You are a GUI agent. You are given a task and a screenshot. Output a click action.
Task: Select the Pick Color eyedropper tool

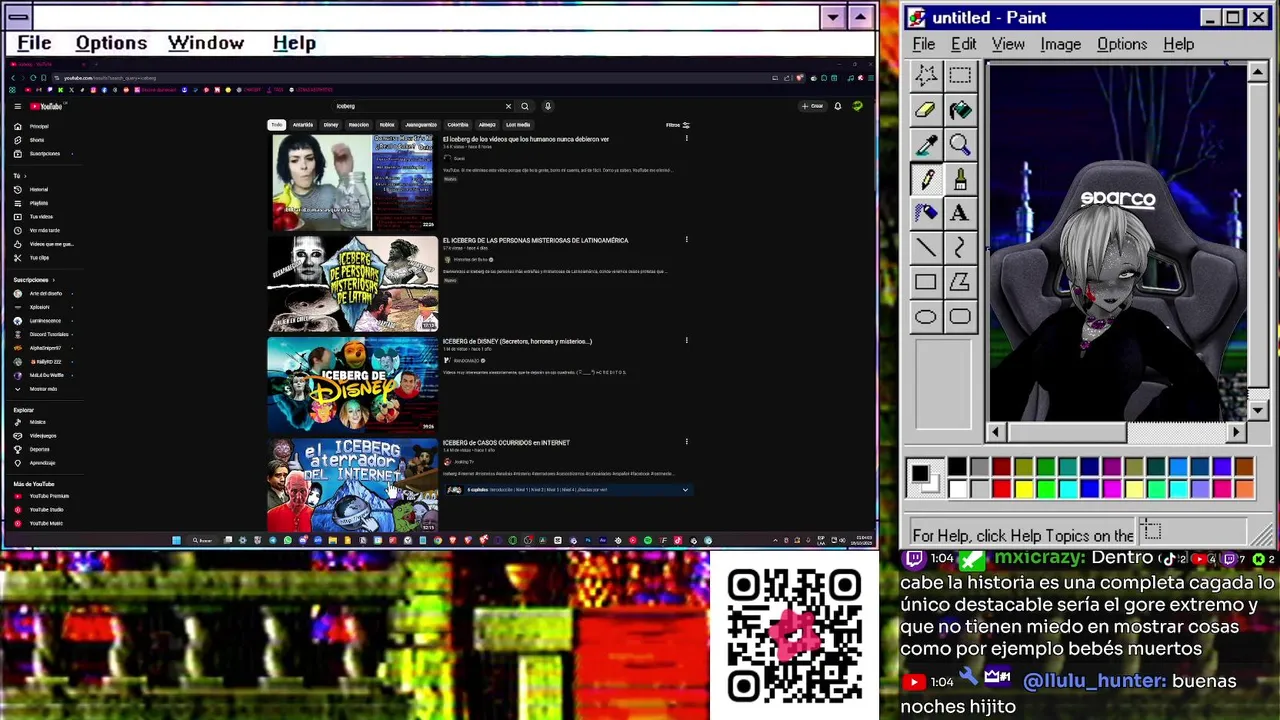point(925,146)
